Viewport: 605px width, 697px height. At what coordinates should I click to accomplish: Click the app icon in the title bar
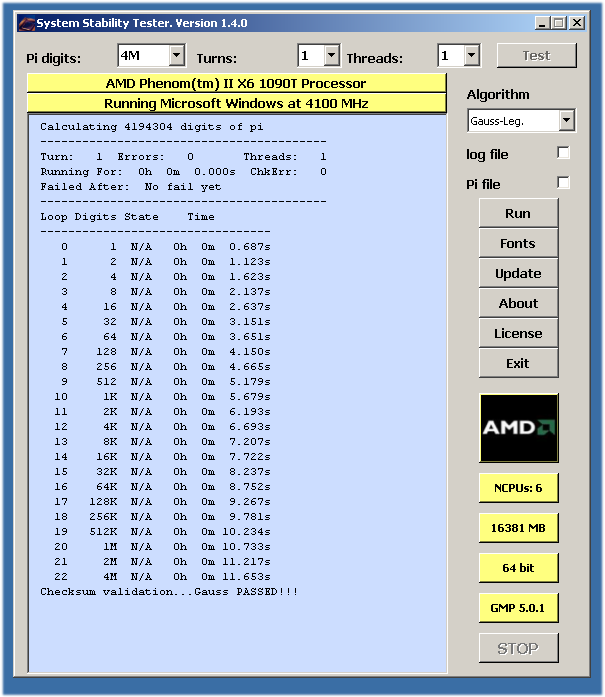click(x=26, y=23)
